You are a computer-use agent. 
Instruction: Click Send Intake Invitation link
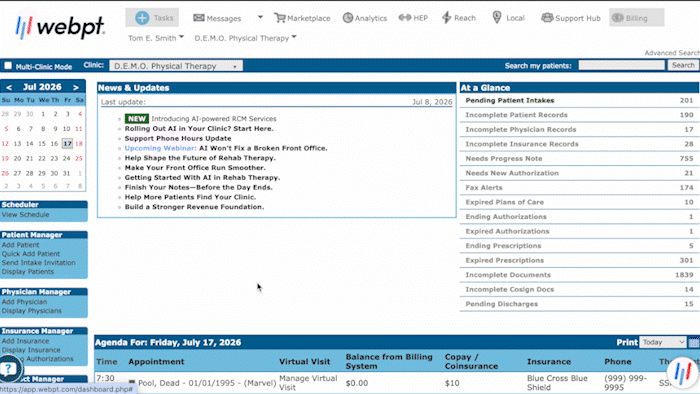[x=38, y=263]
